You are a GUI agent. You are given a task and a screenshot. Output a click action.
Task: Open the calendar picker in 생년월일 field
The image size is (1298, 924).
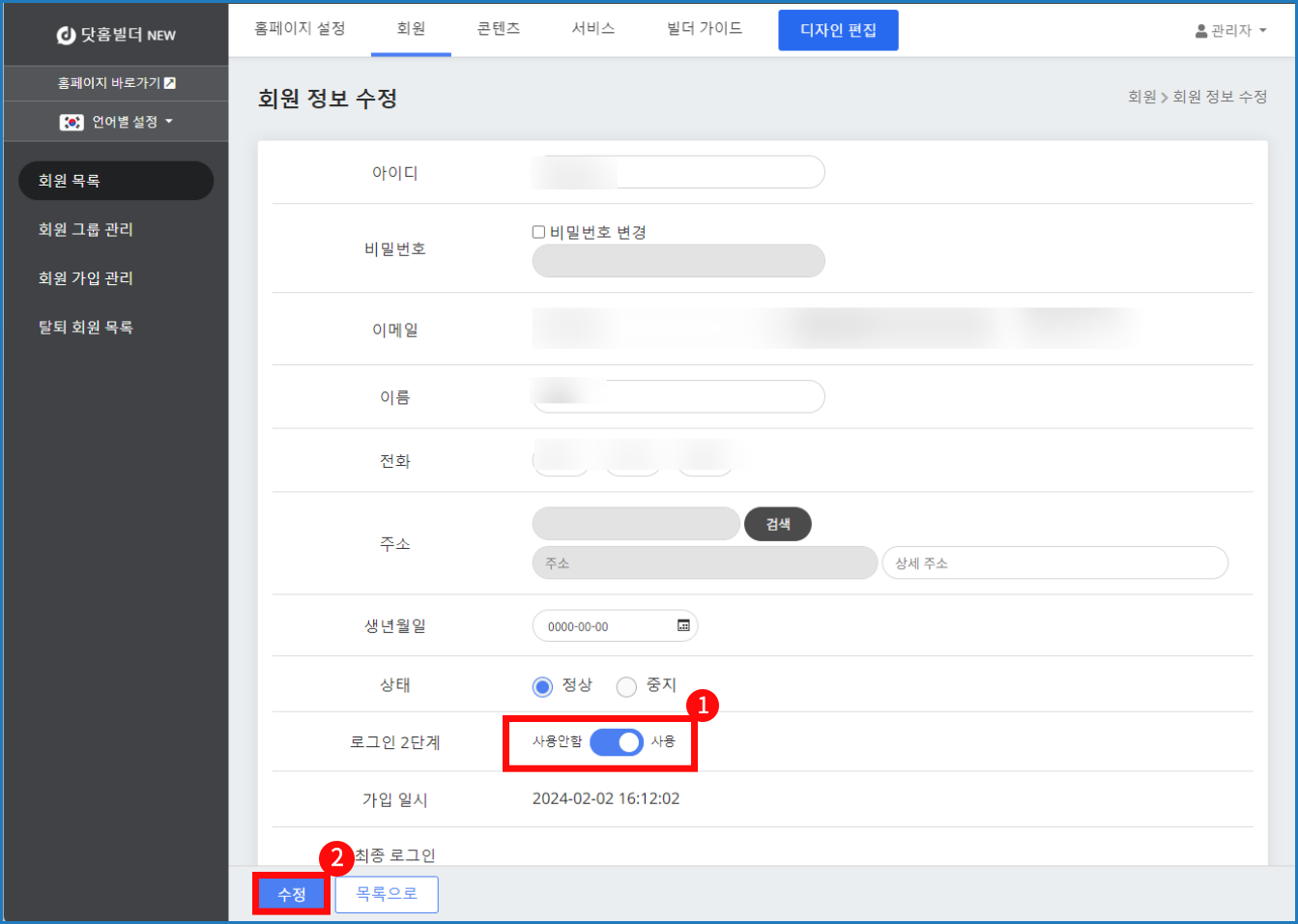click(683, 625)
